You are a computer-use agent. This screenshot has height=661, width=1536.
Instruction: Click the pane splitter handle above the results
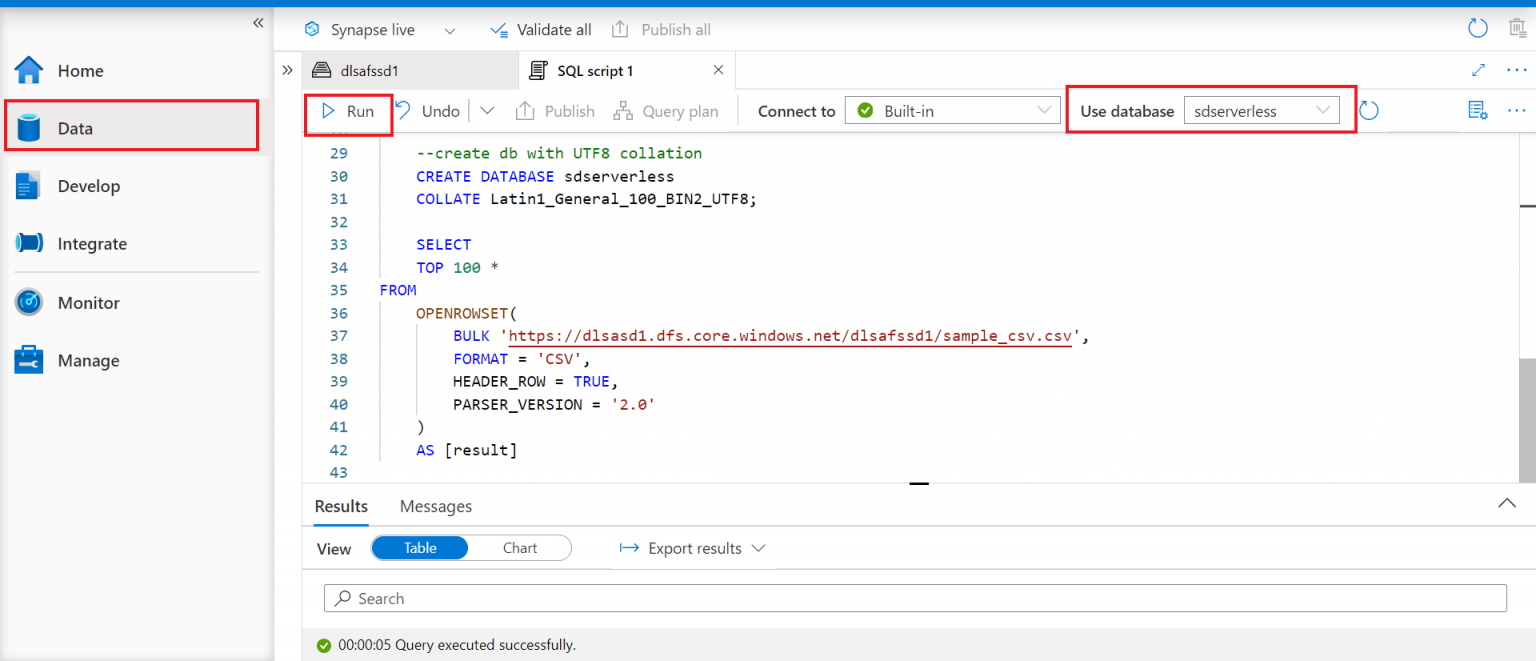(919, 484)
